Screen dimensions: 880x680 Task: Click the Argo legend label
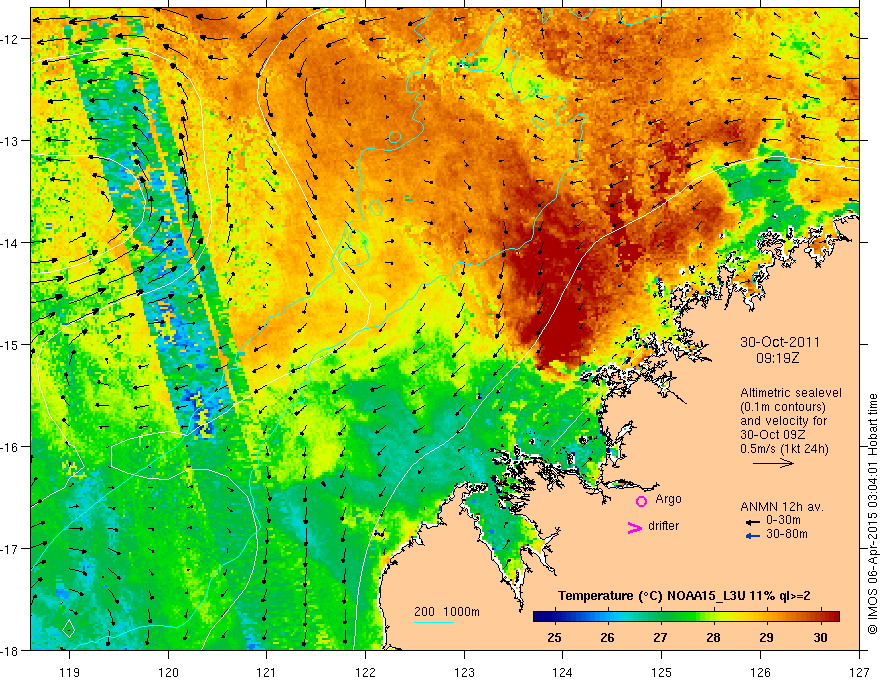click(x=668, y=499)
